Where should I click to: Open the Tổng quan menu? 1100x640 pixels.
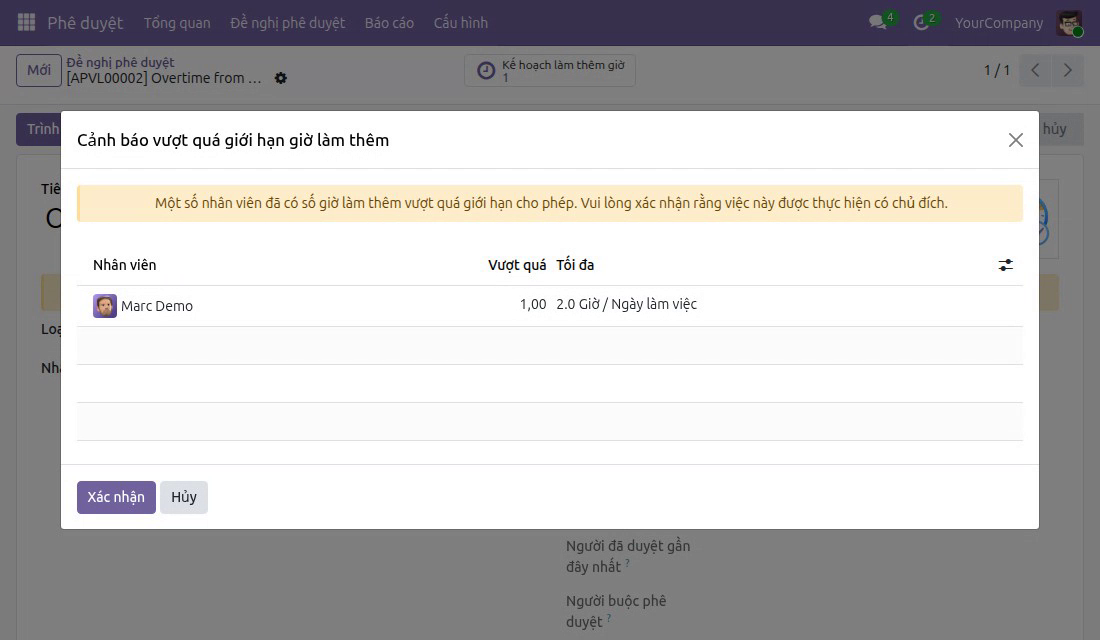click(177, 22)
